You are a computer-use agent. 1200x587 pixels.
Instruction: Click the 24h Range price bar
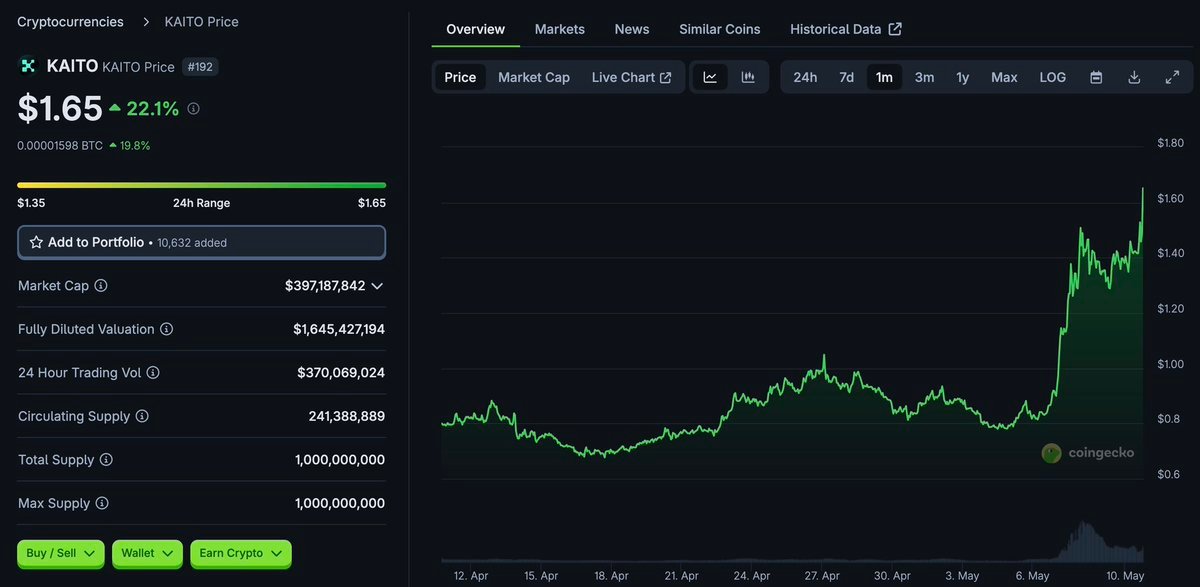(x=201, y=185)
